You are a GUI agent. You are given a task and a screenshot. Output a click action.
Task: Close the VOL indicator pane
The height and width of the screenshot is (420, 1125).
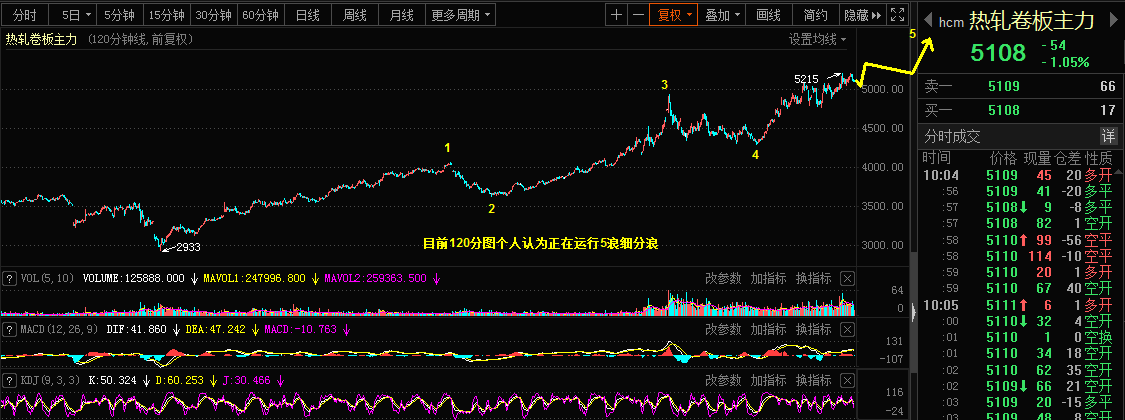pyautogui.click(x=847, y=279)
